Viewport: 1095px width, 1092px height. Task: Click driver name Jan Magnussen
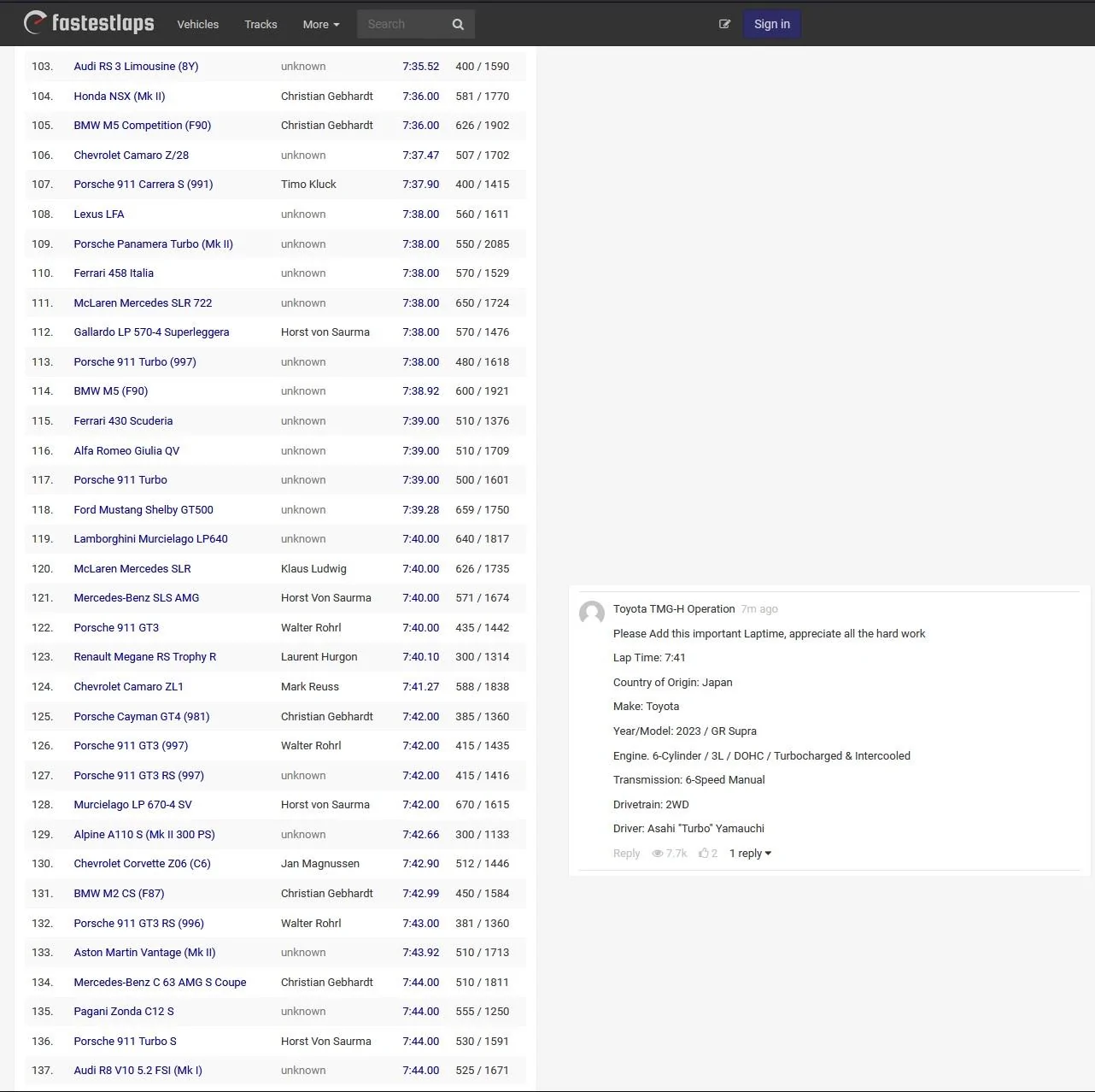pos(320,864)
